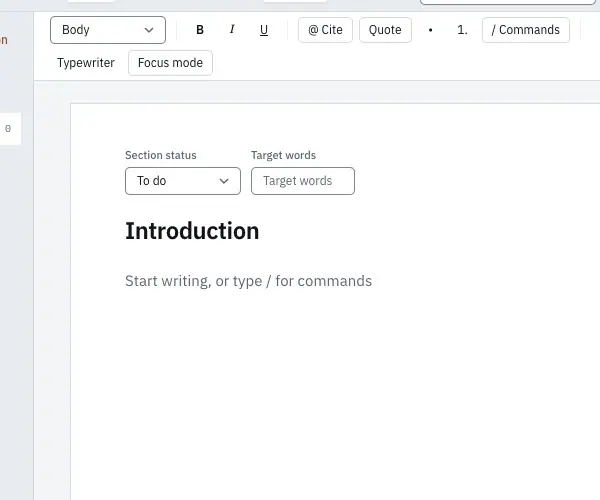Open the / Commands menu
The width and height of the screenshot is (600, 500).
click(x=526, y=30)
